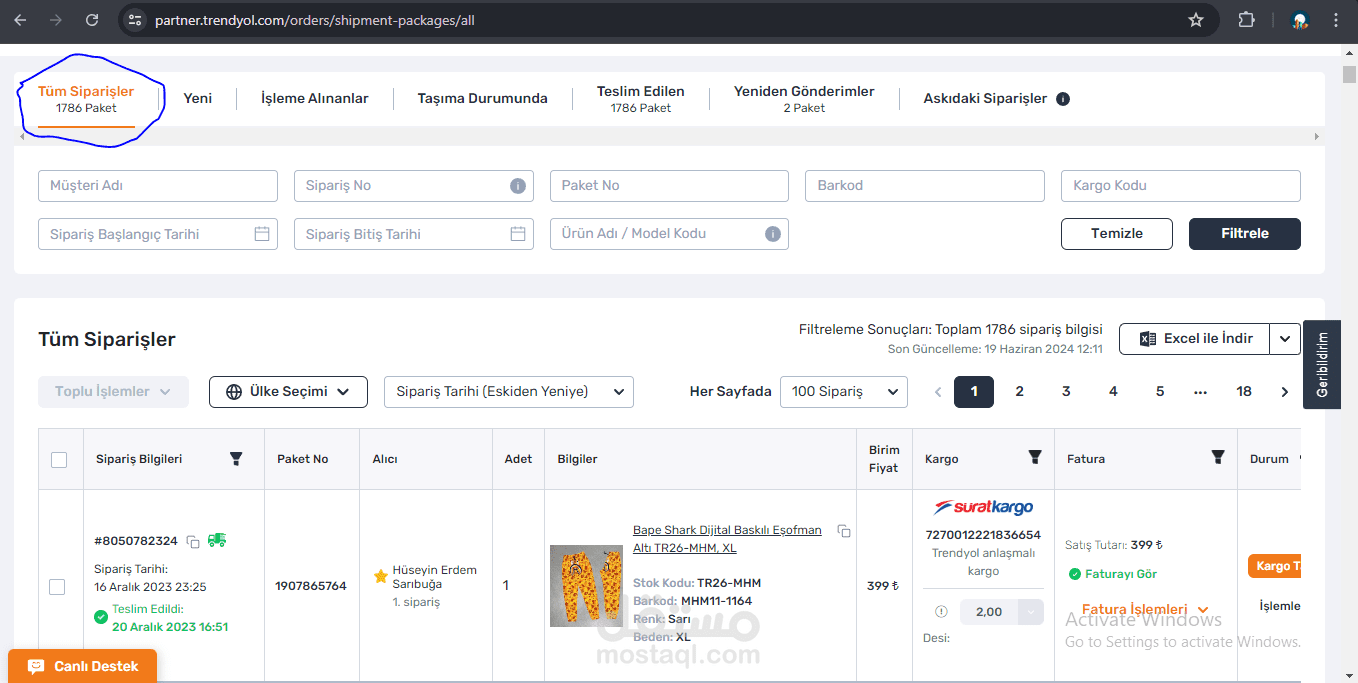Open calendar icon for Sipariş Bitiş Tarihi

tap(518, 234)
